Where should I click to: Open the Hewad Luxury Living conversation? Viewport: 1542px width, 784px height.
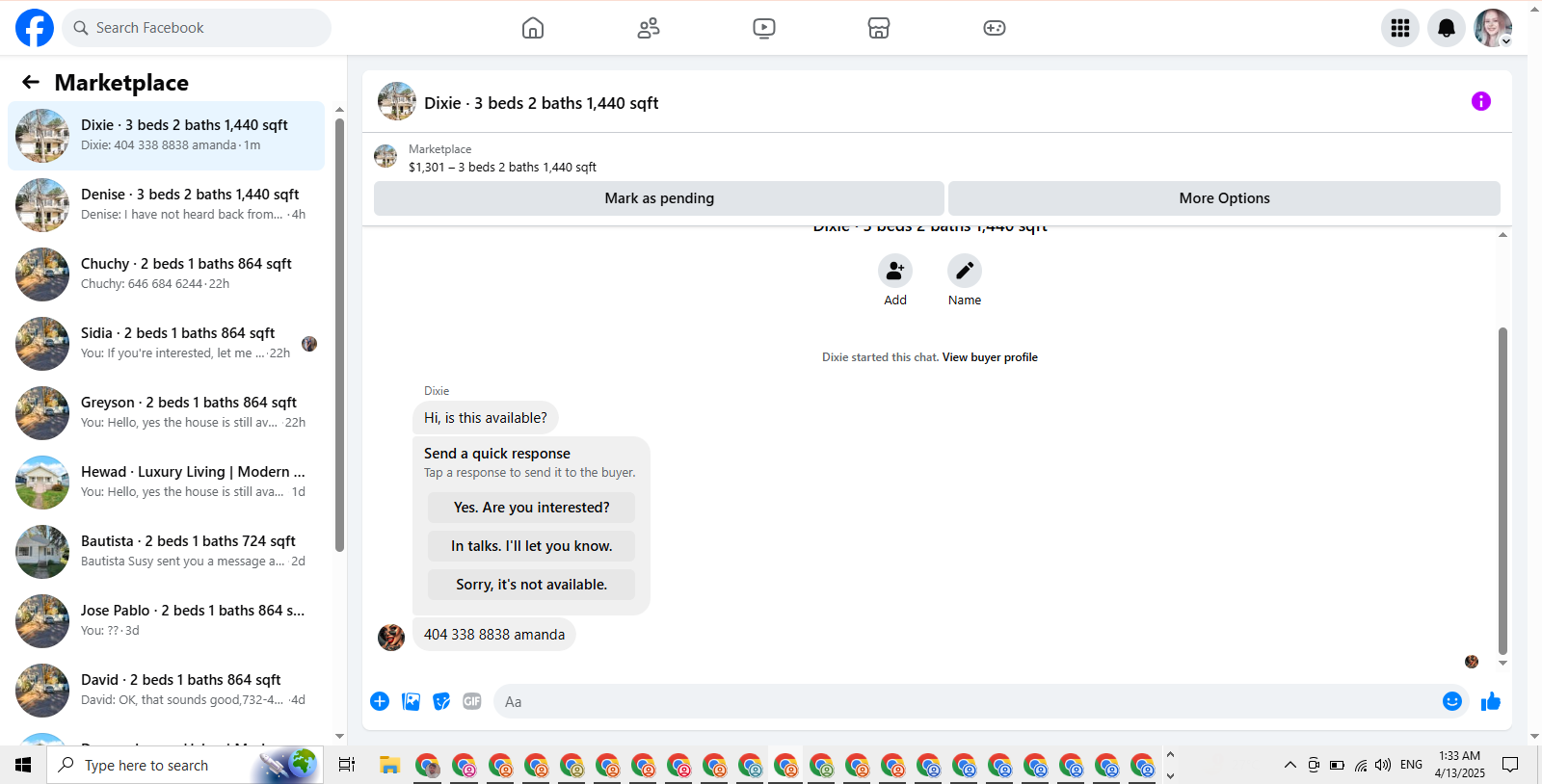[x=166, y=483]
